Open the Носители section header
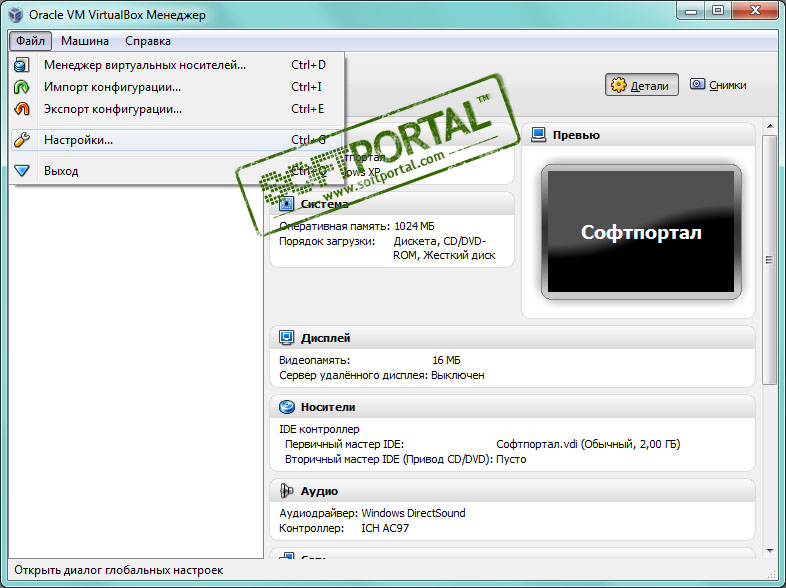 pyautogui.click(x=512, y=407)
